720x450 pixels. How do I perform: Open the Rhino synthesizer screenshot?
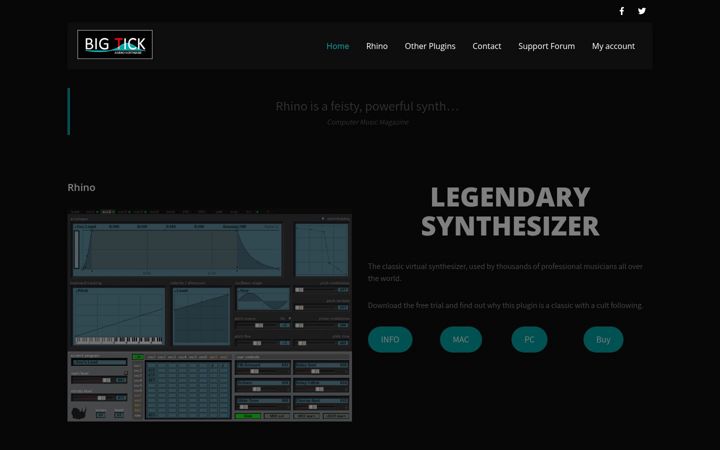[x=209, y=315]
